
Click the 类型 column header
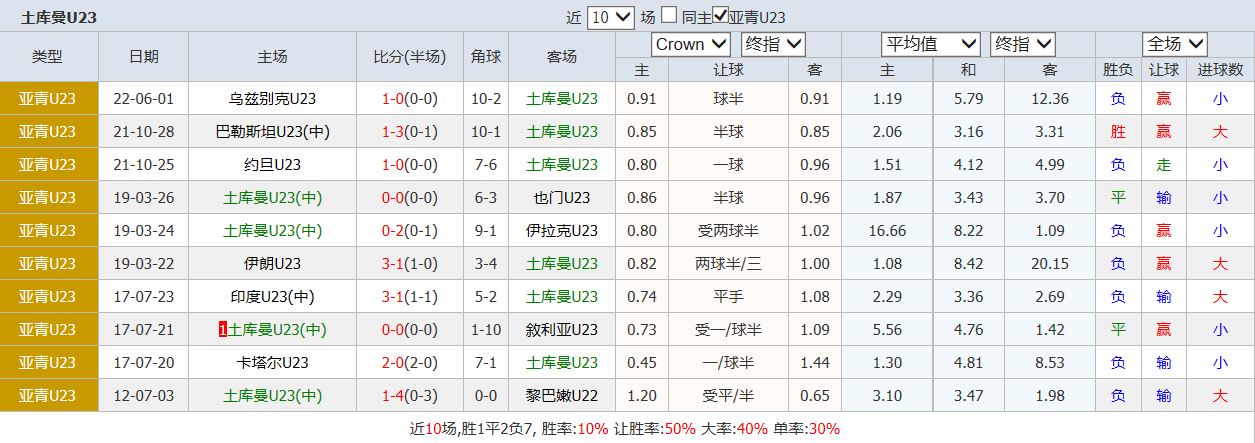pyautogui.click(x=48, y=57)
